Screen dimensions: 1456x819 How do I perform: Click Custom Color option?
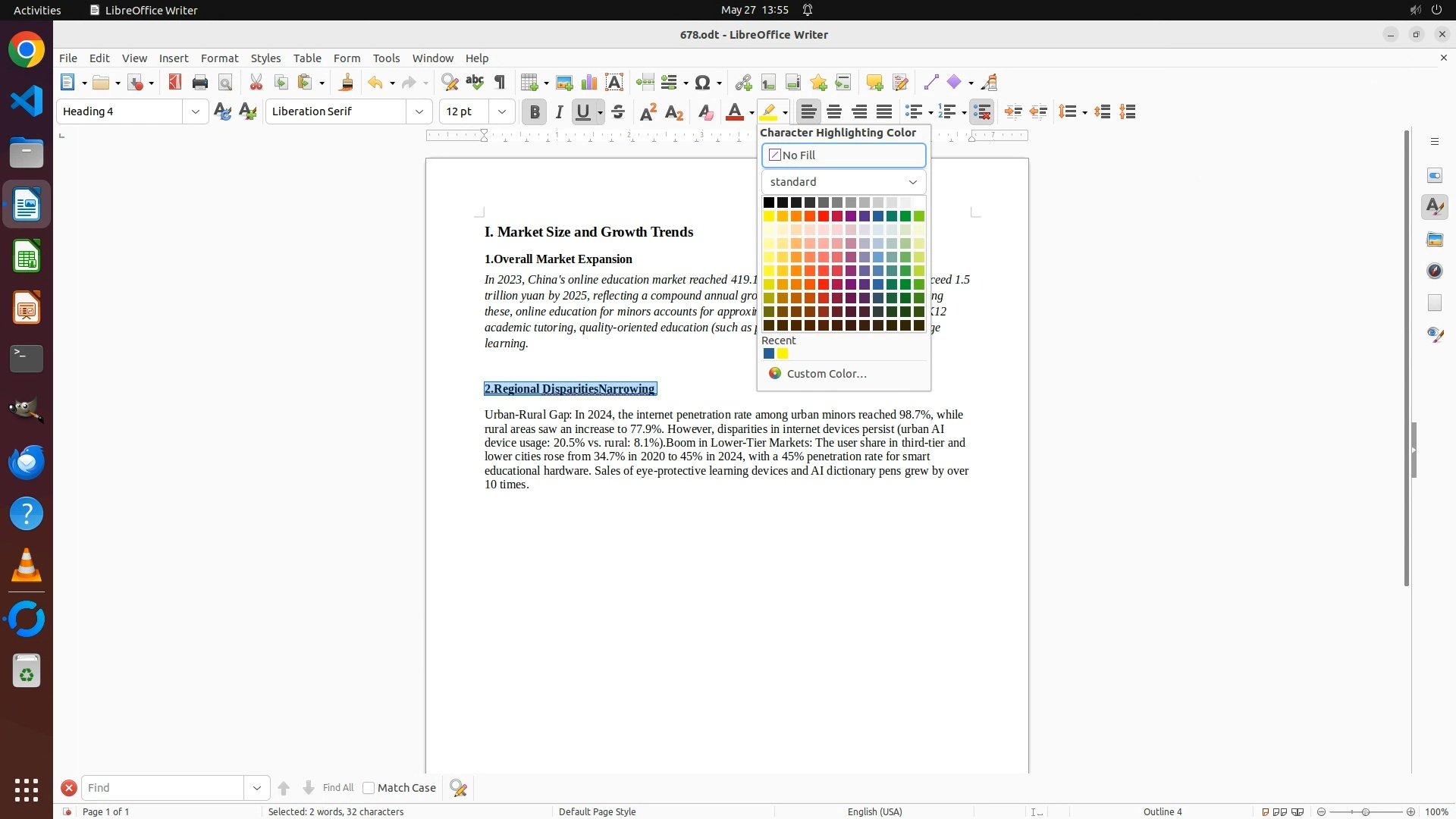click(826, 374)
